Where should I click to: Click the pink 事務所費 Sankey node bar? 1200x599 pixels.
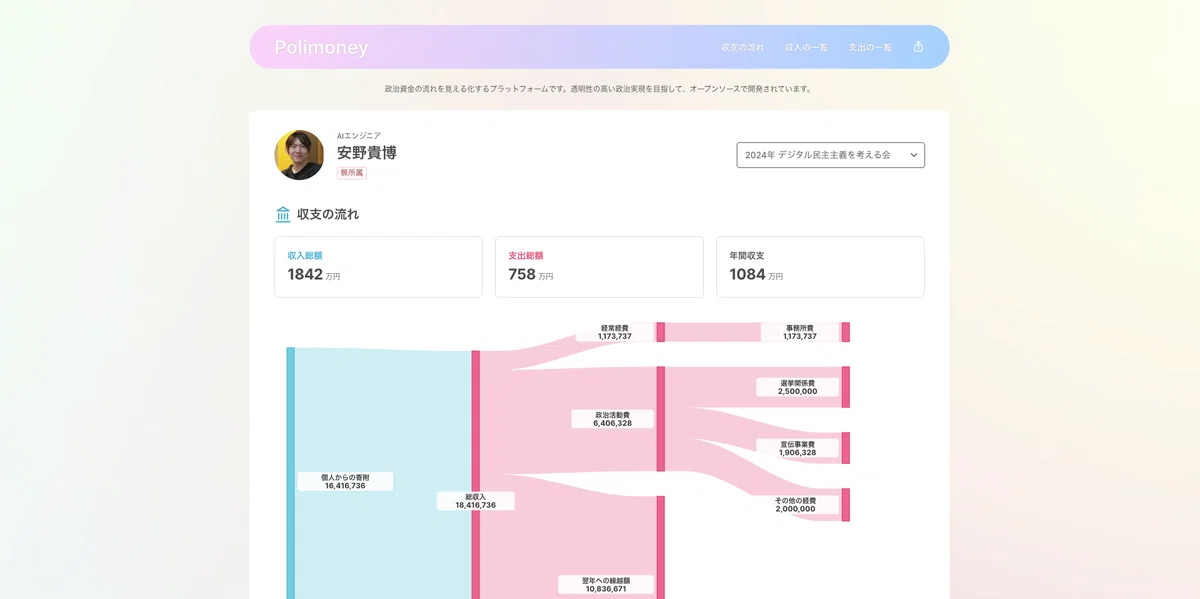tap(845, 332)
